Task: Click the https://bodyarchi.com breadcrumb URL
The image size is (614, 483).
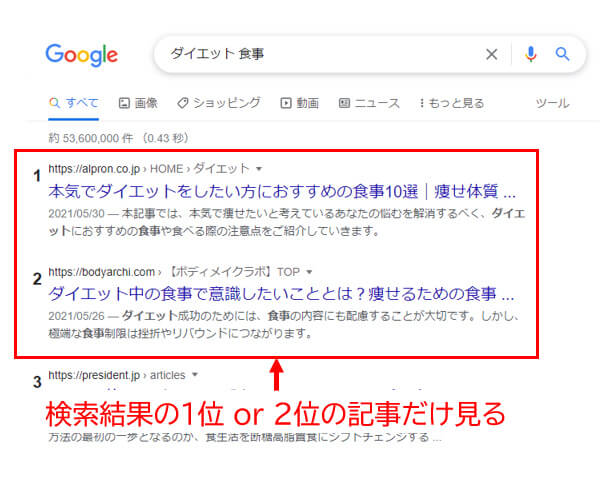Action: pyautogui.click(x=101, y=272)
